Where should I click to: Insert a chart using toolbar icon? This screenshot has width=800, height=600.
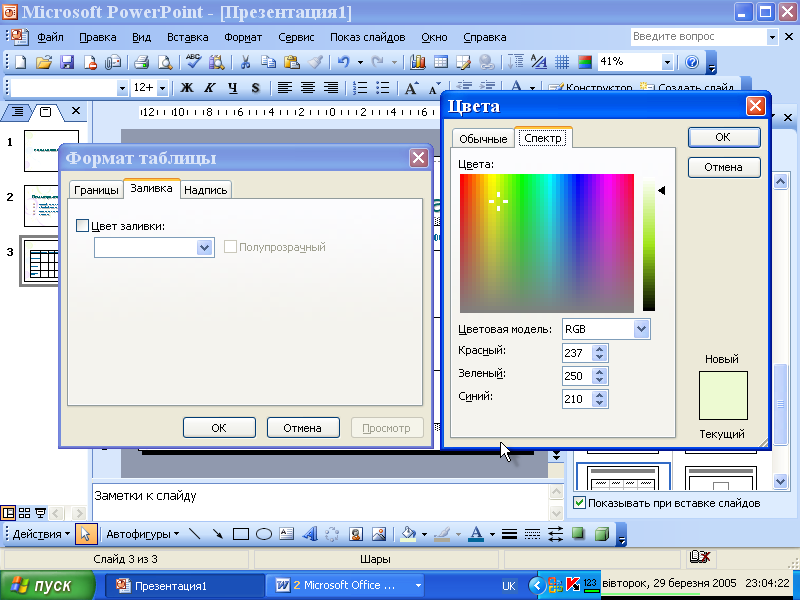point(418,62)
